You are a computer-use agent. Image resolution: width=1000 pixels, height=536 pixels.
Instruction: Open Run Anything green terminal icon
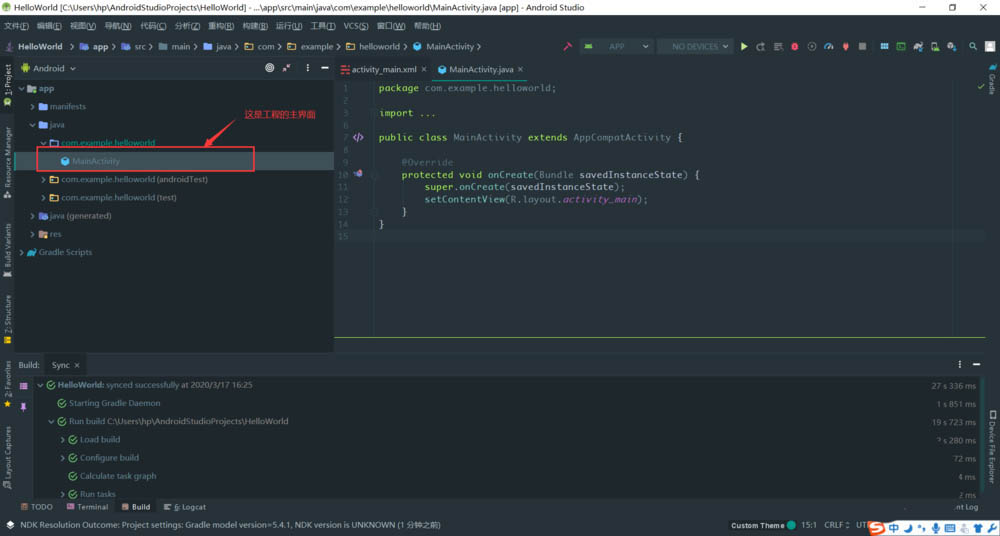click(x=901, y=47)
